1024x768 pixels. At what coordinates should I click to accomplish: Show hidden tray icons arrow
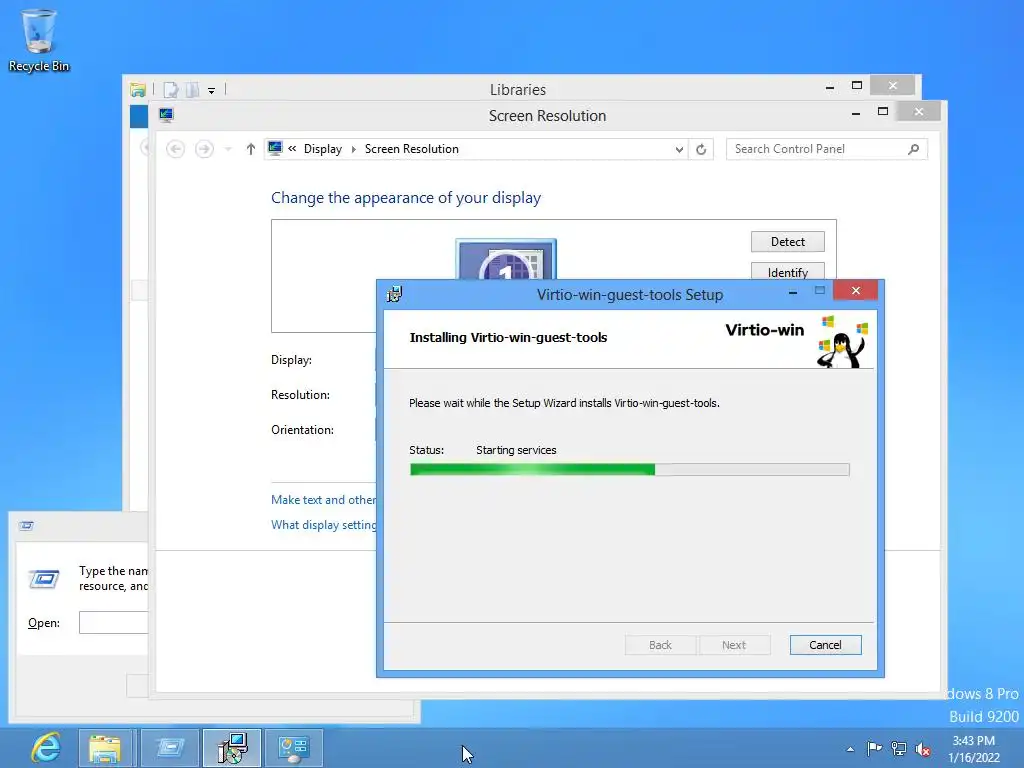pos(850,749)
